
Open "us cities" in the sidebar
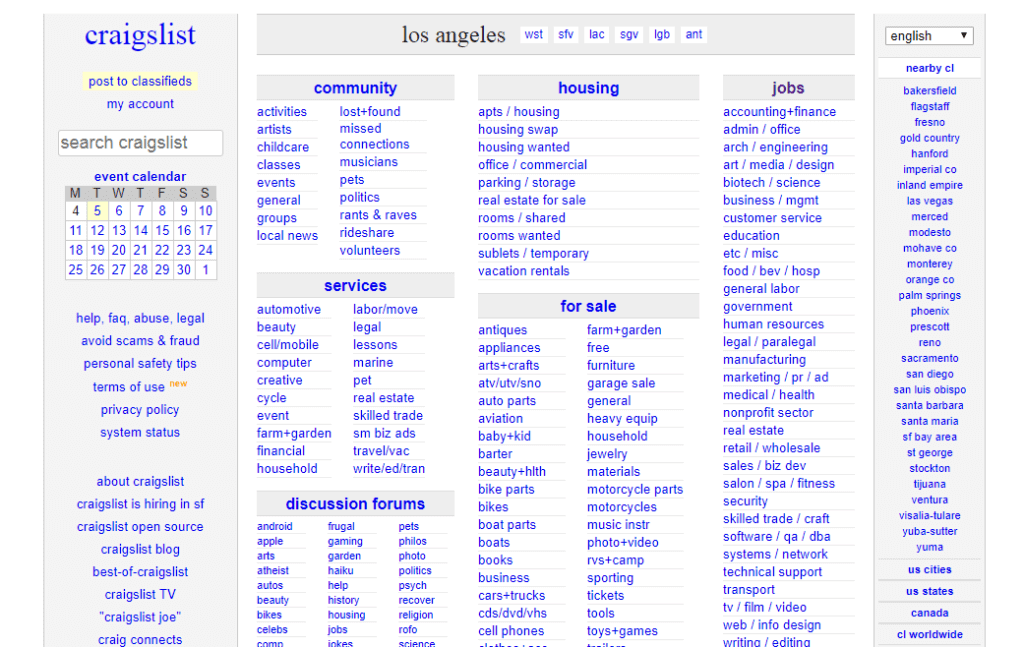(x=928, y=569)
